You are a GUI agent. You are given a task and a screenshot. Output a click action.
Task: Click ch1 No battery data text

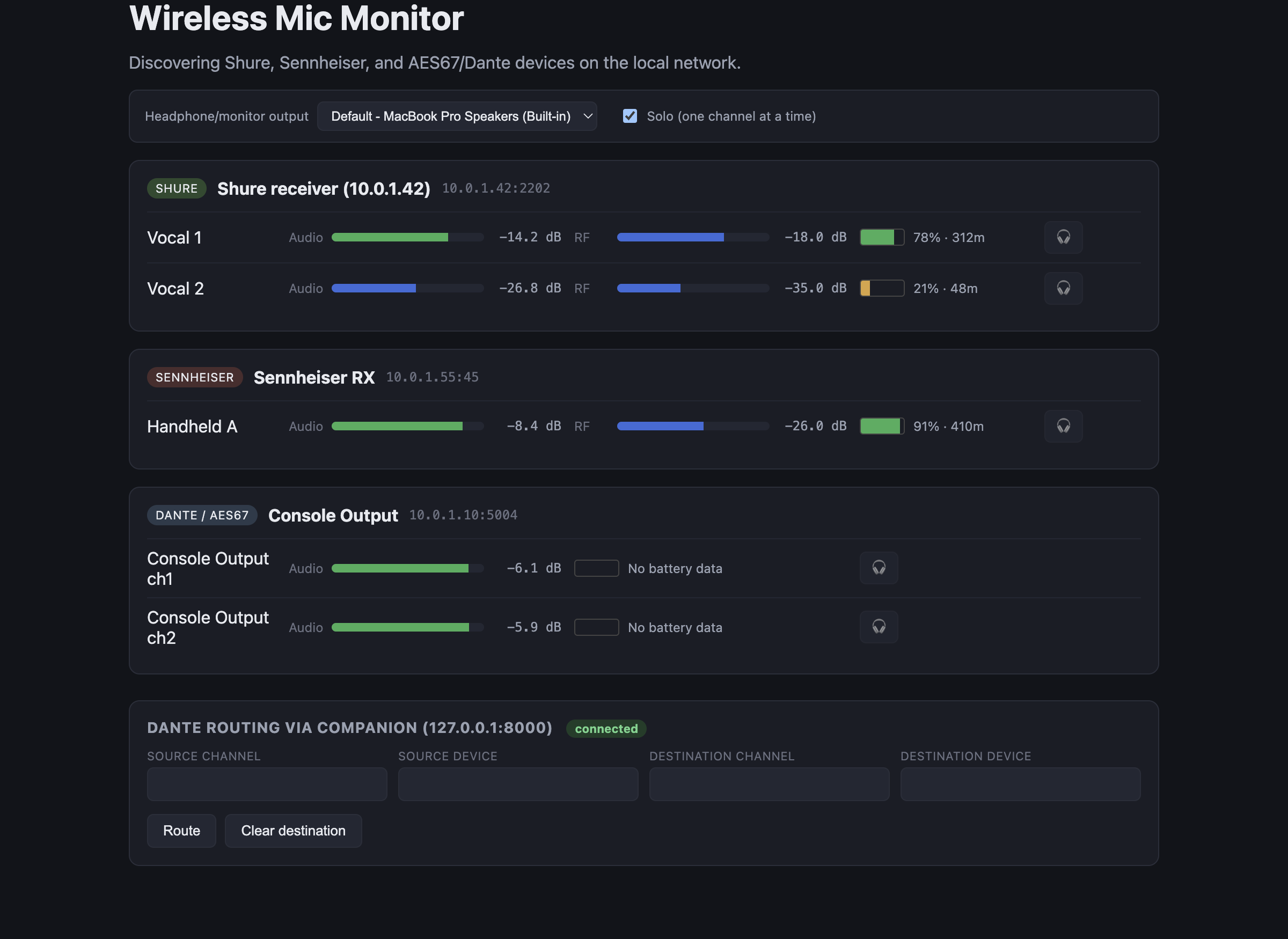pyautogui.click(x=675, y=568)
